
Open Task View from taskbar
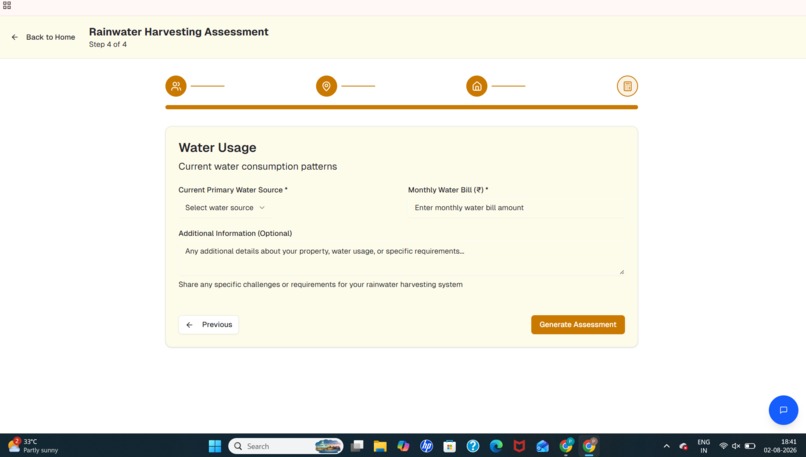coord(357,446)
